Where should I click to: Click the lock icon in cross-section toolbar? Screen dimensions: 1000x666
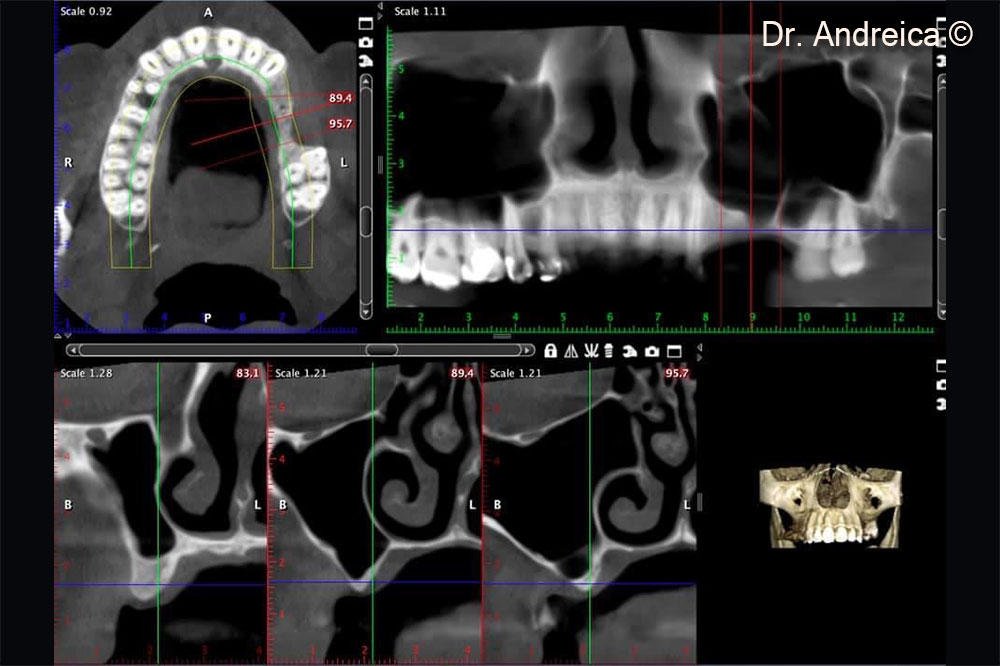coord(551,351)
